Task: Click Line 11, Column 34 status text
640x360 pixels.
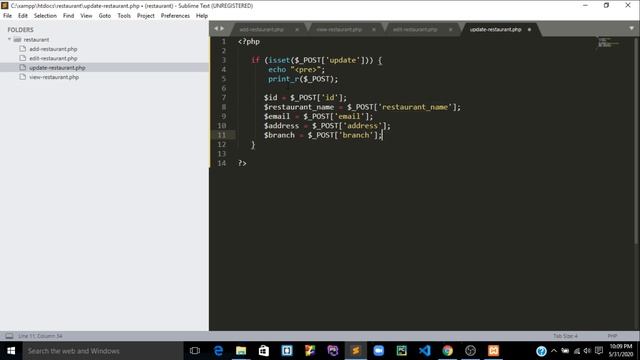Action: pos(40,336)
